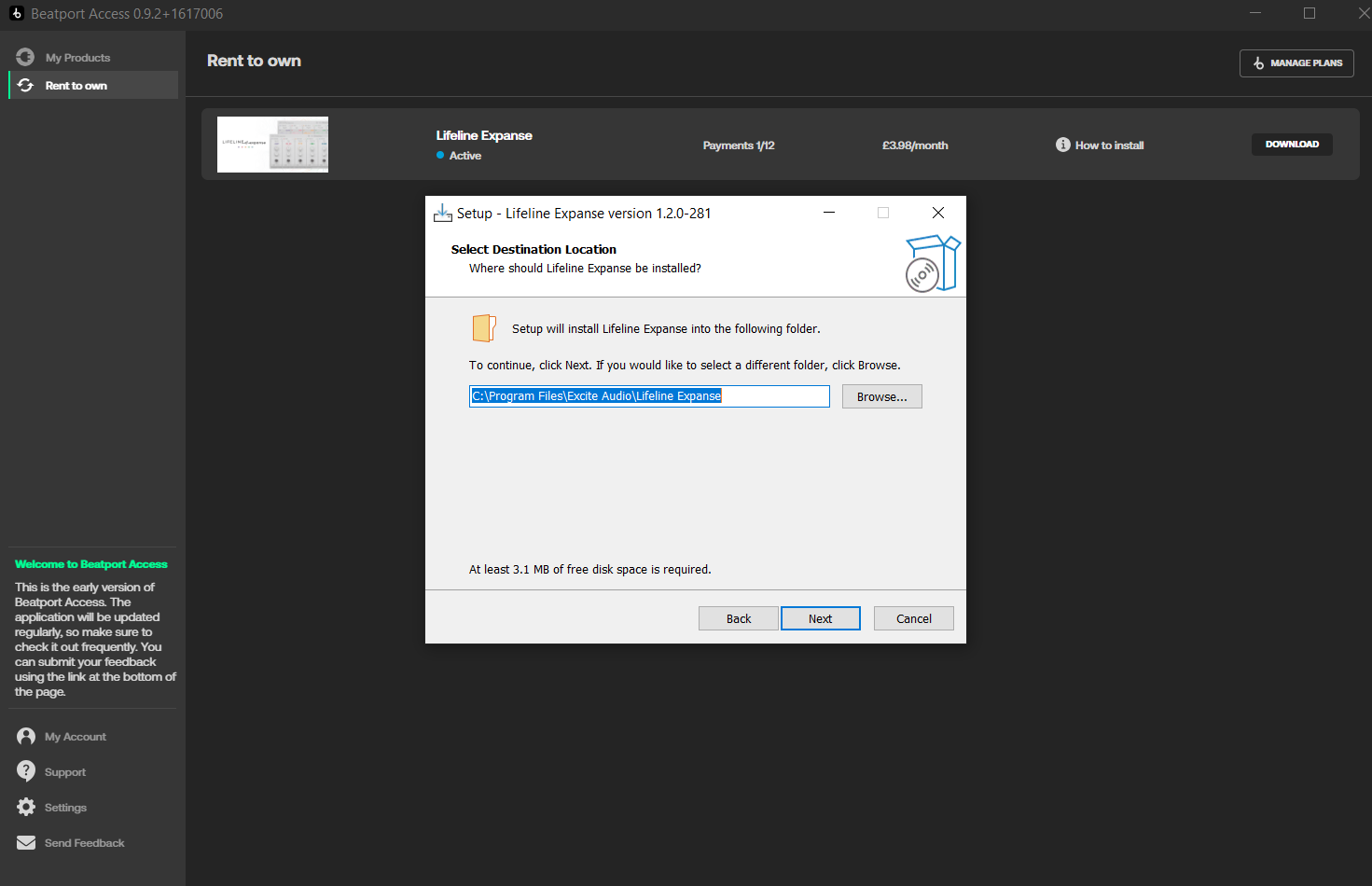Go Back in the setup wizard
Screen dimensions: 1372x886
[x=738, y=618]
